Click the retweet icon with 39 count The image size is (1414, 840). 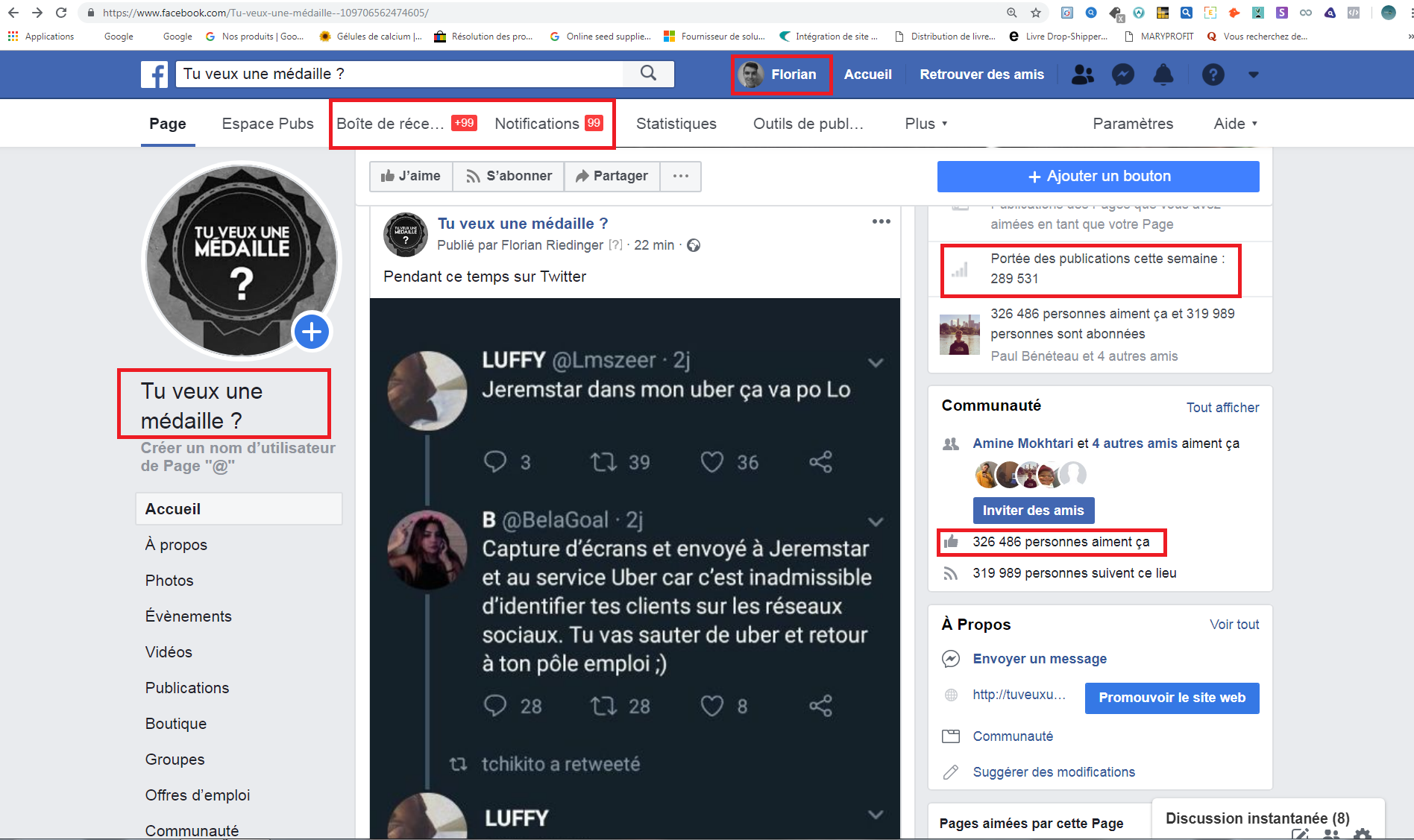point(603,462)
